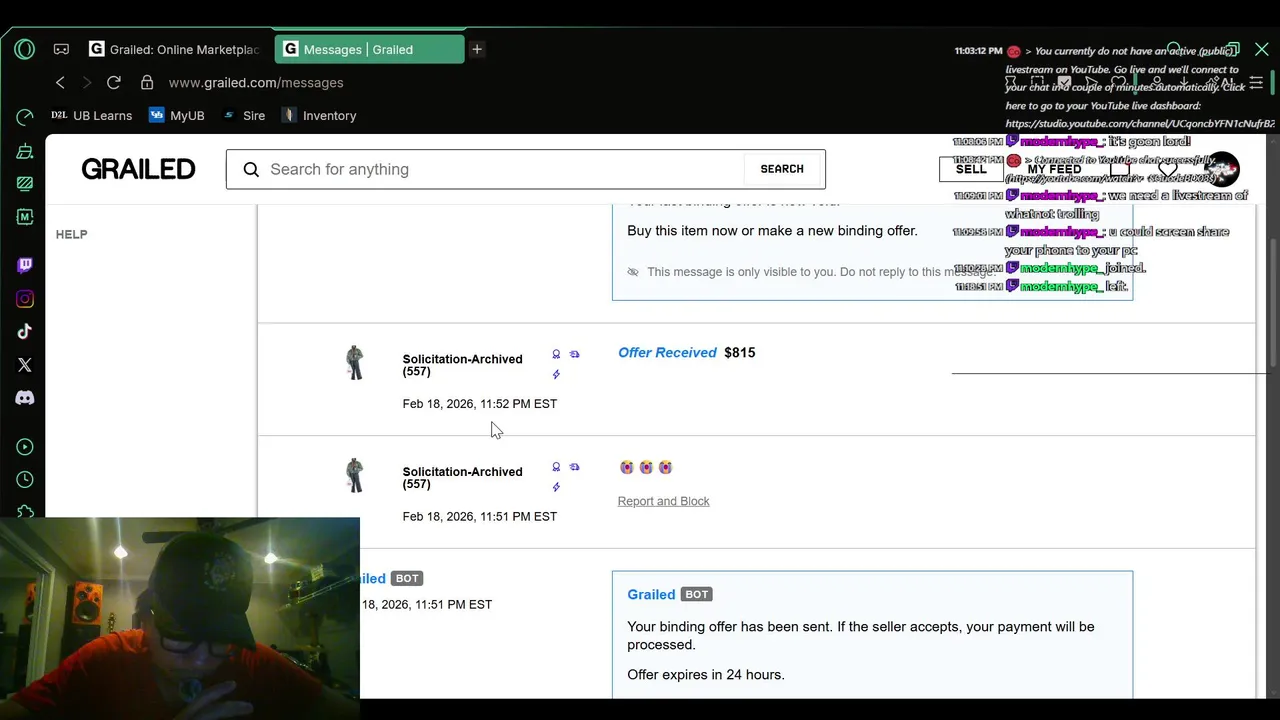Screen dimensions: 1280x720
Task: Go back with the browser back arrow
Action: [60, 83]
